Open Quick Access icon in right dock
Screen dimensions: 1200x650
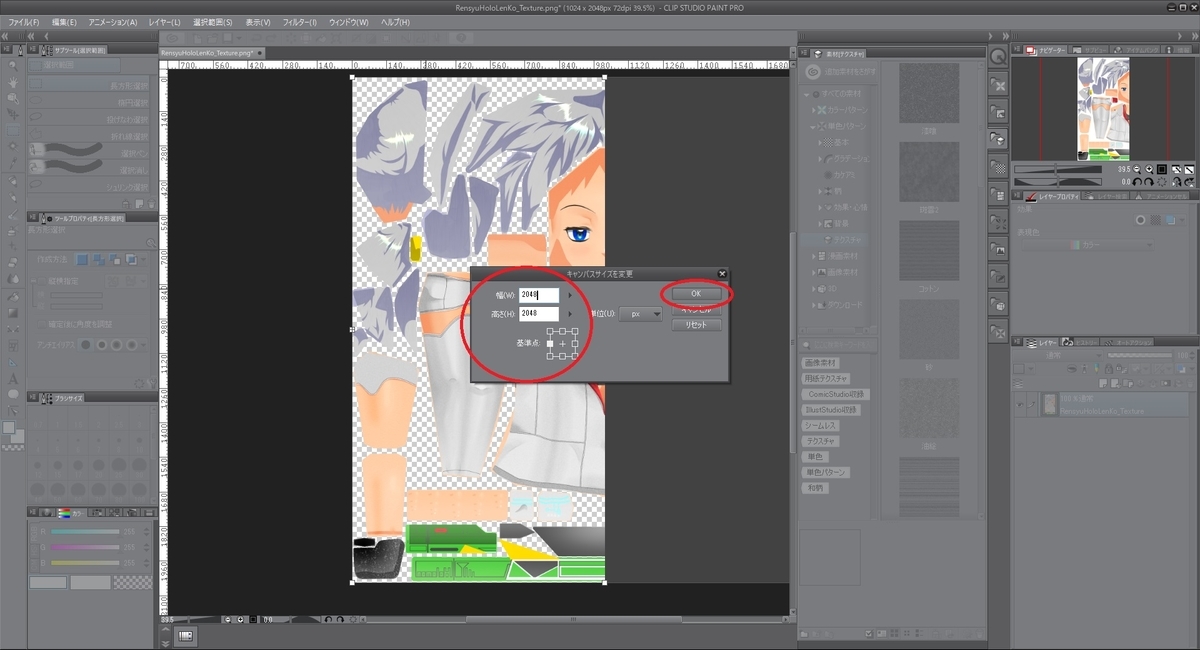(998, 57)
